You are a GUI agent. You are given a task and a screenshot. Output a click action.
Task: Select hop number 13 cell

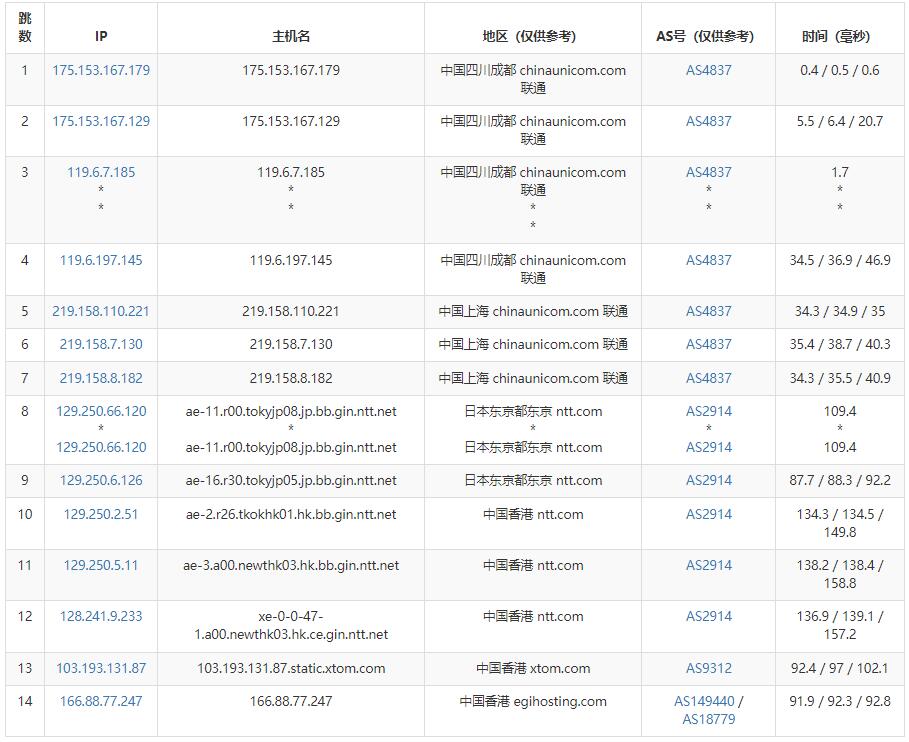[x=25, y=668]
